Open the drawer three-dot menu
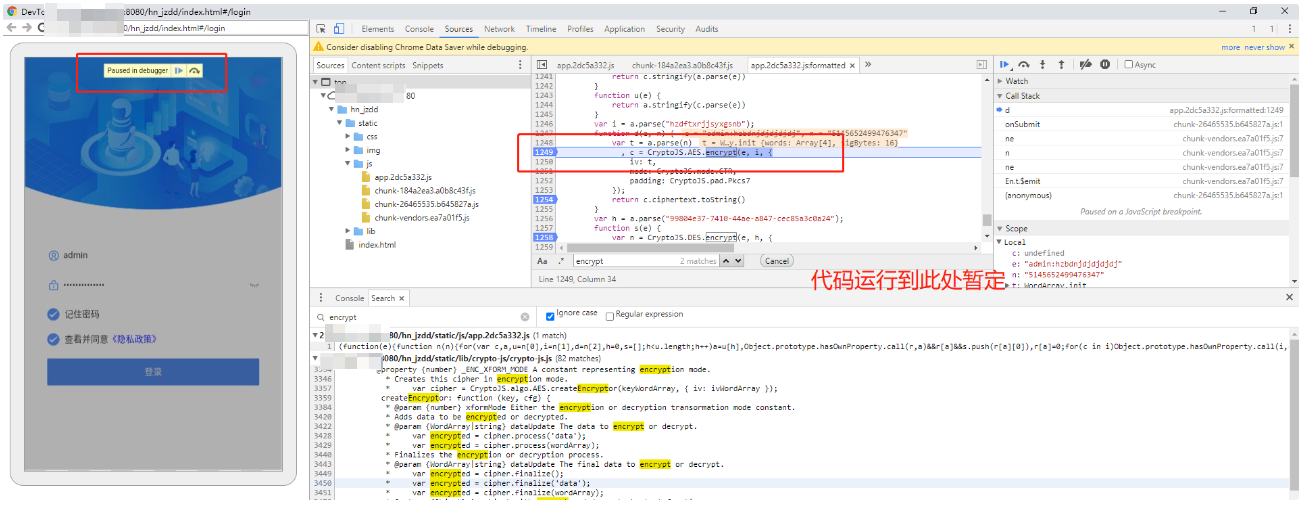This screenshot has height=506, width=1301. click(321, 298)
